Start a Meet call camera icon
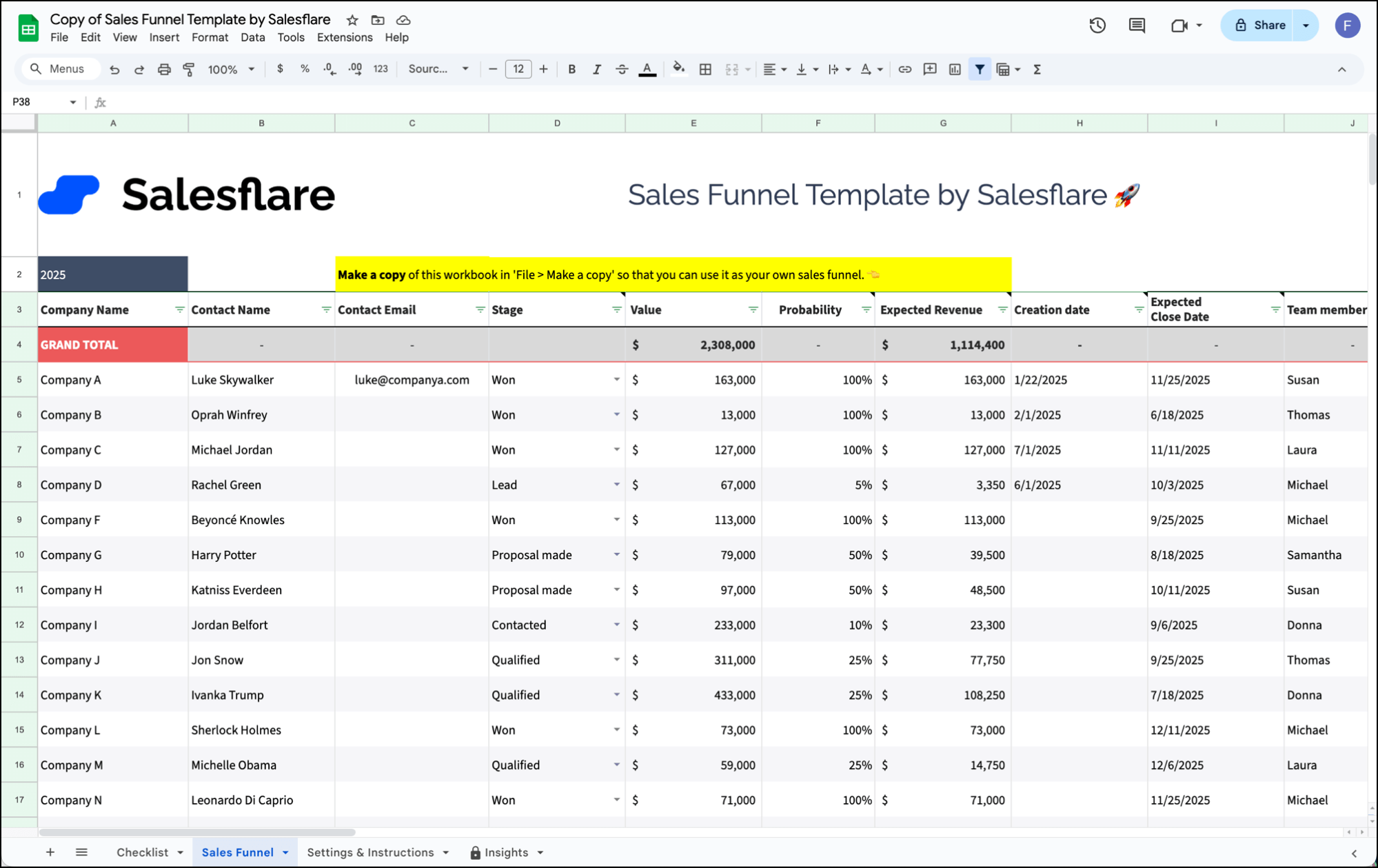1378x868 pixels. pos(1179,26)
